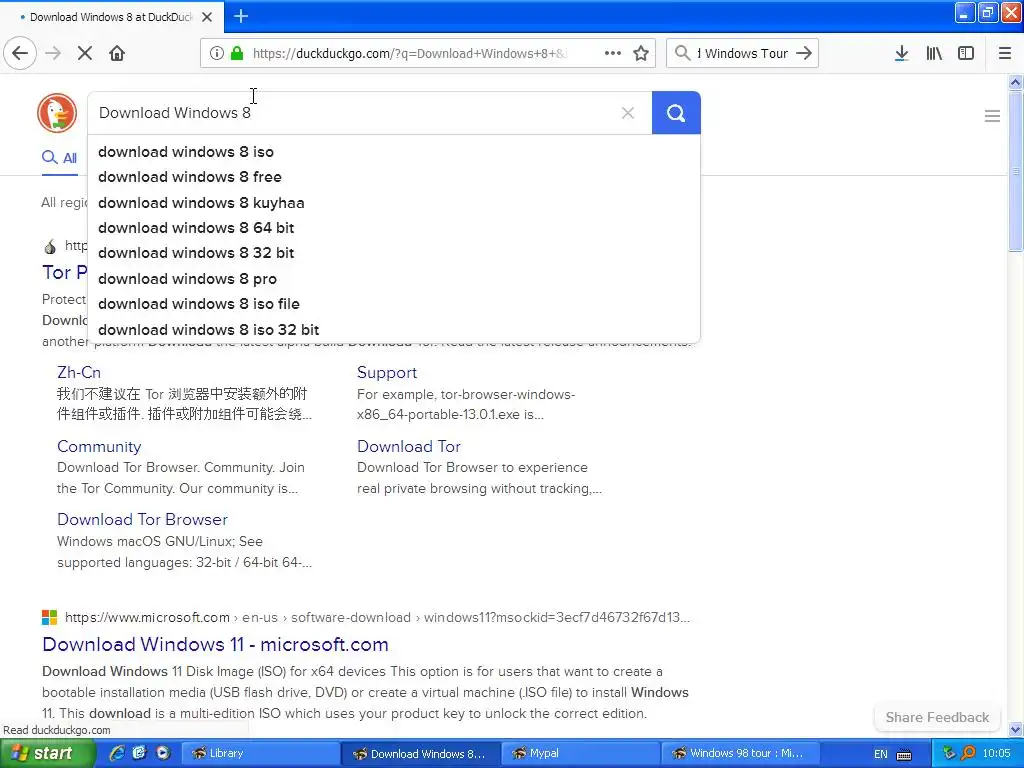Open the Community sitelink
Screen dimensions: 1024x768
pos(99,446)
